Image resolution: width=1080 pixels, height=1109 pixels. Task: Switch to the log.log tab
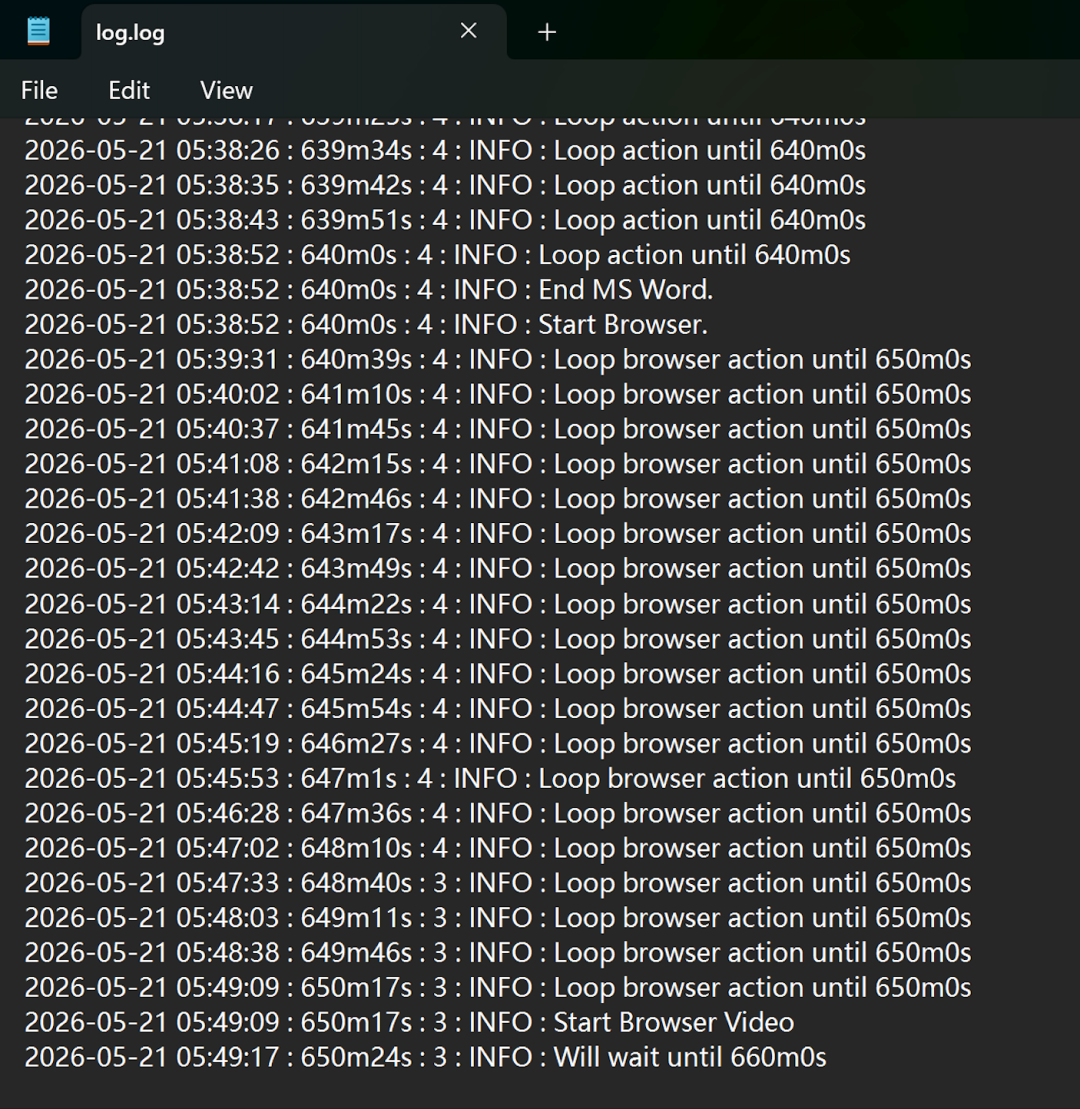point(294,33)
